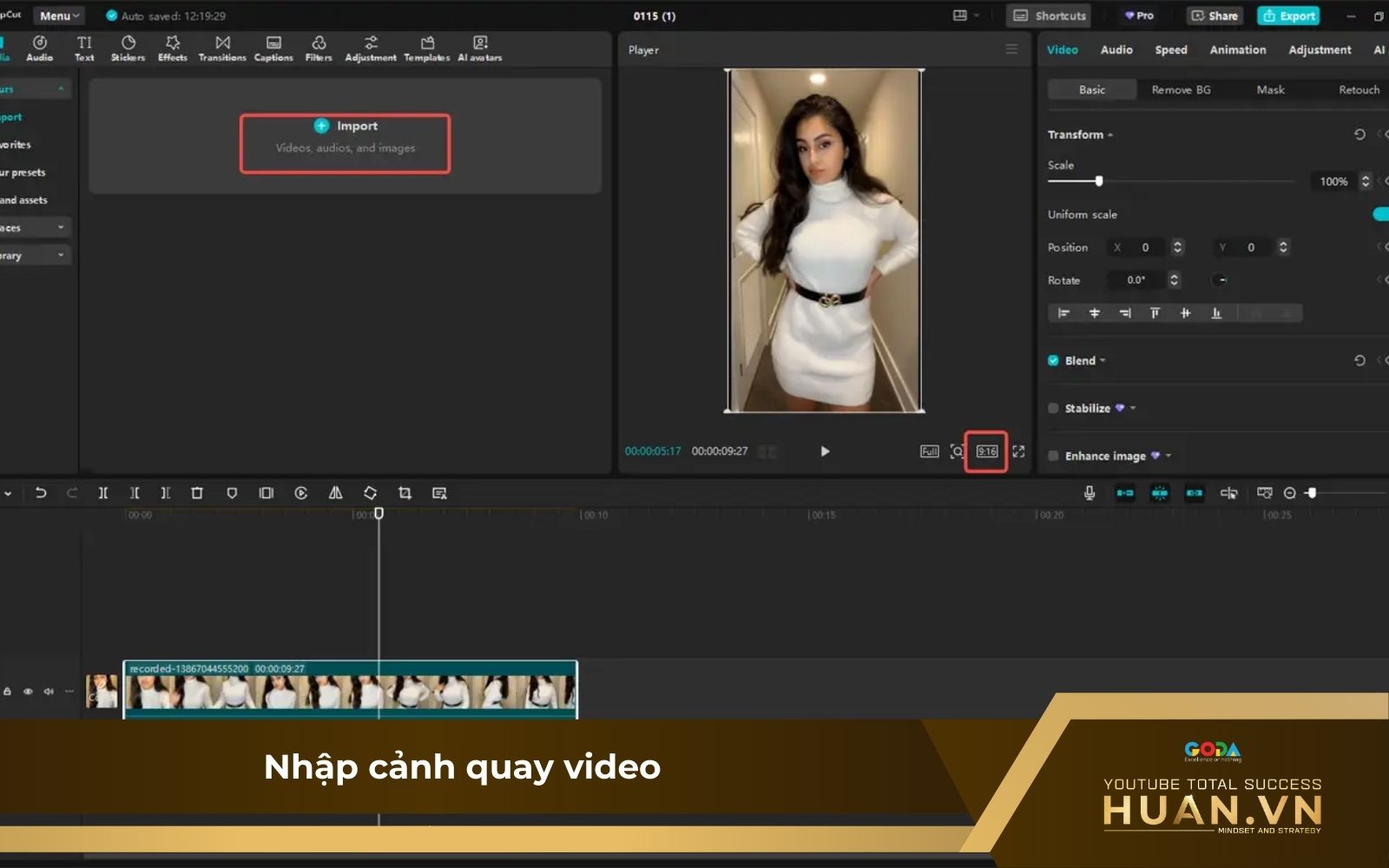Click the Mirror icon in the timeline toolbar

(335, 493)
